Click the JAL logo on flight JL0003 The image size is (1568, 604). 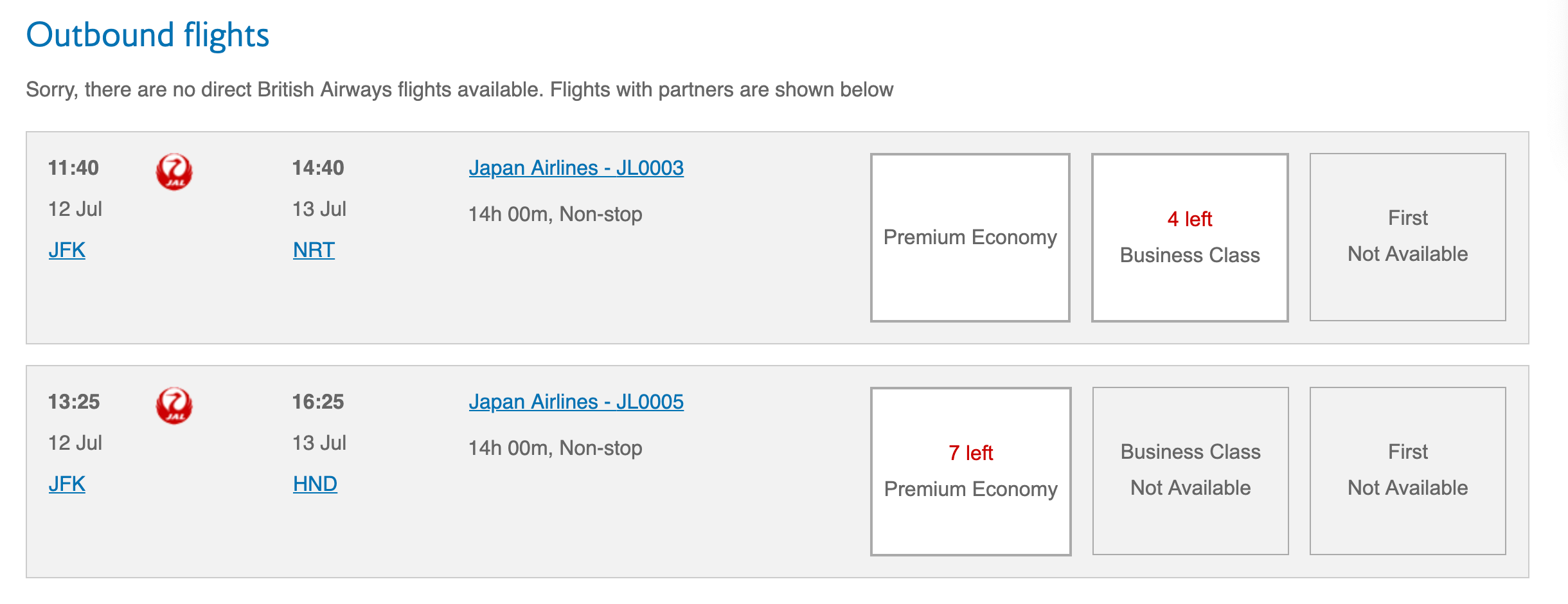(174, 172)
